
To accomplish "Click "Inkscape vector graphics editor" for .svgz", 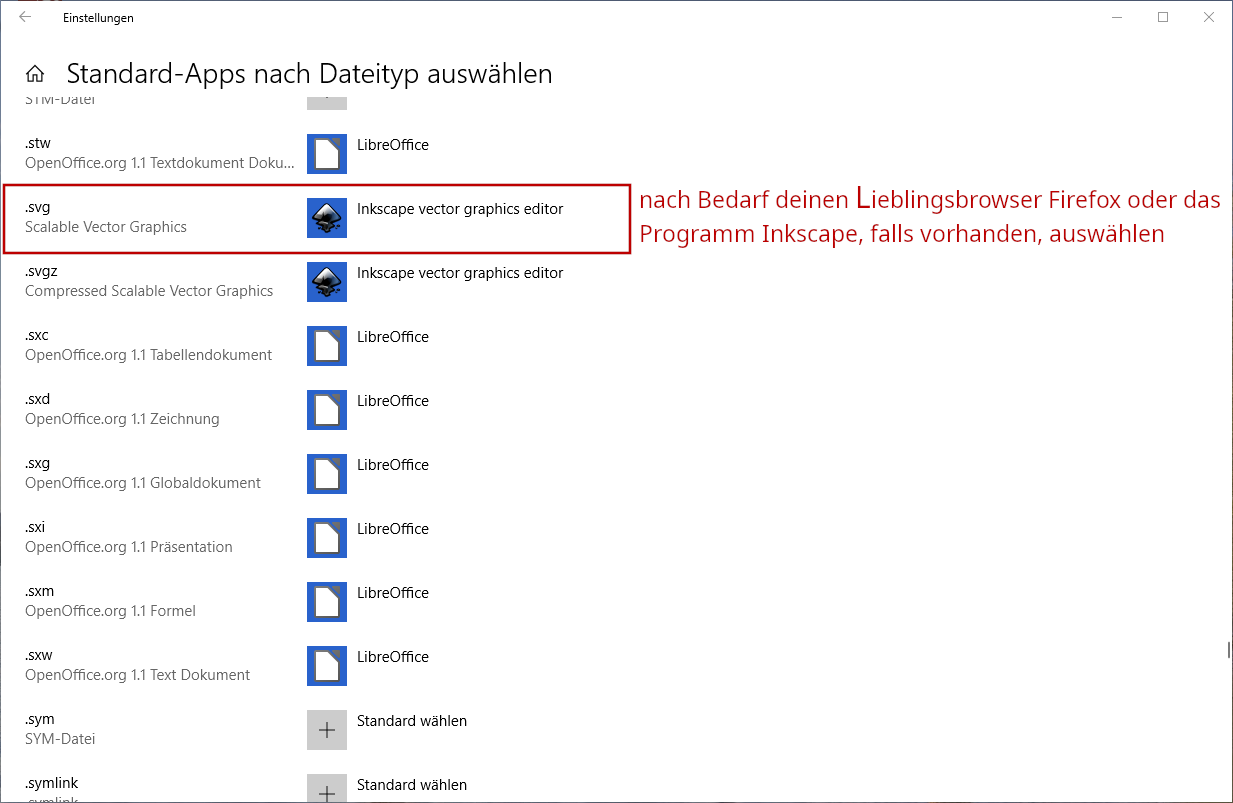I will [460, 273].
